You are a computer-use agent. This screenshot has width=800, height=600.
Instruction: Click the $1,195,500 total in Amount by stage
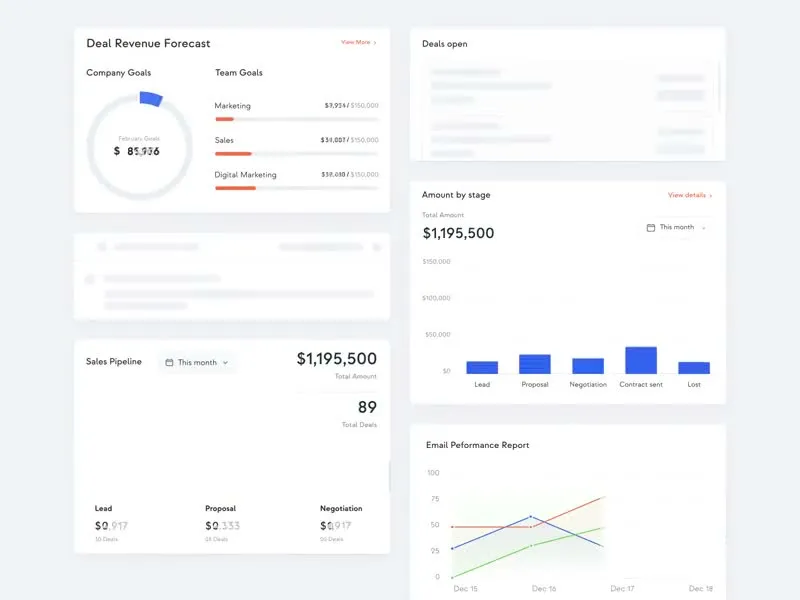point(458,233)
